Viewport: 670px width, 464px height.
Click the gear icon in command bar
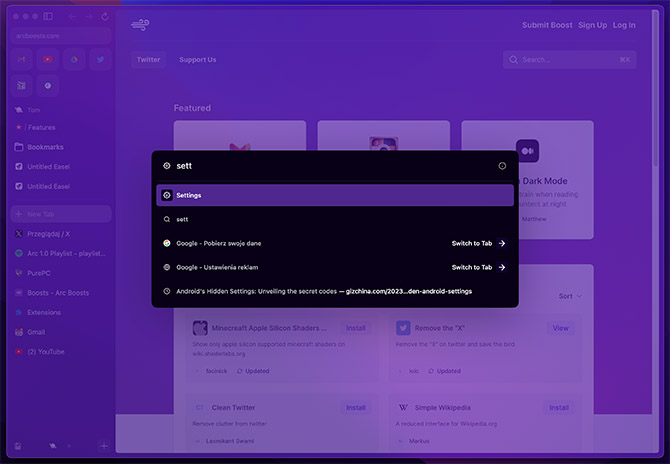[167, 166]
